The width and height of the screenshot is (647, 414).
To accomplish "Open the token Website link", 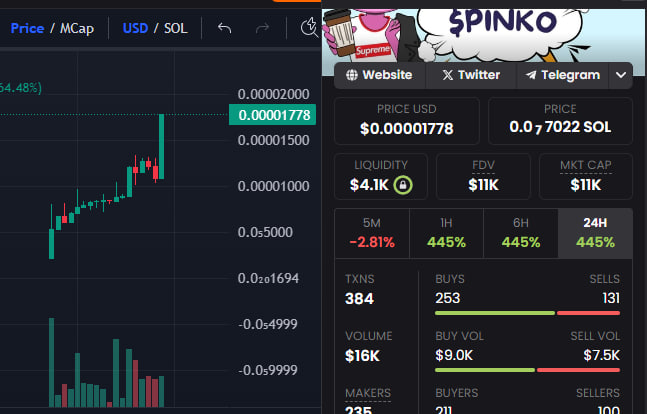I will [x=380, y=75].
